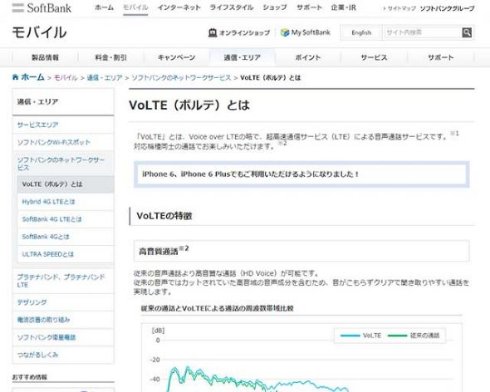Select the ポイント tab

tap(308, 58)
